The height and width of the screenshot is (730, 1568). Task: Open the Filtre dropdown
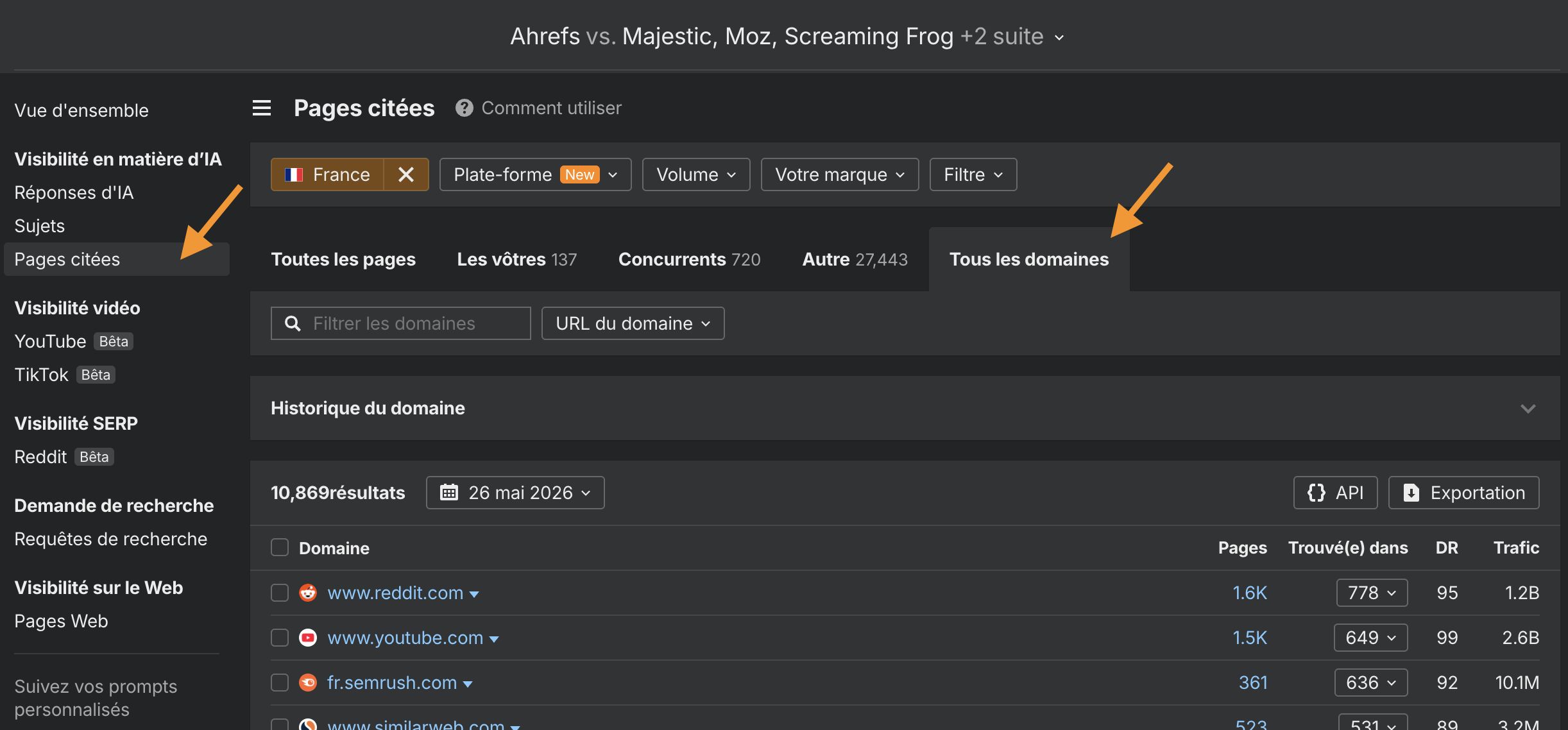[x=973, y=174]
